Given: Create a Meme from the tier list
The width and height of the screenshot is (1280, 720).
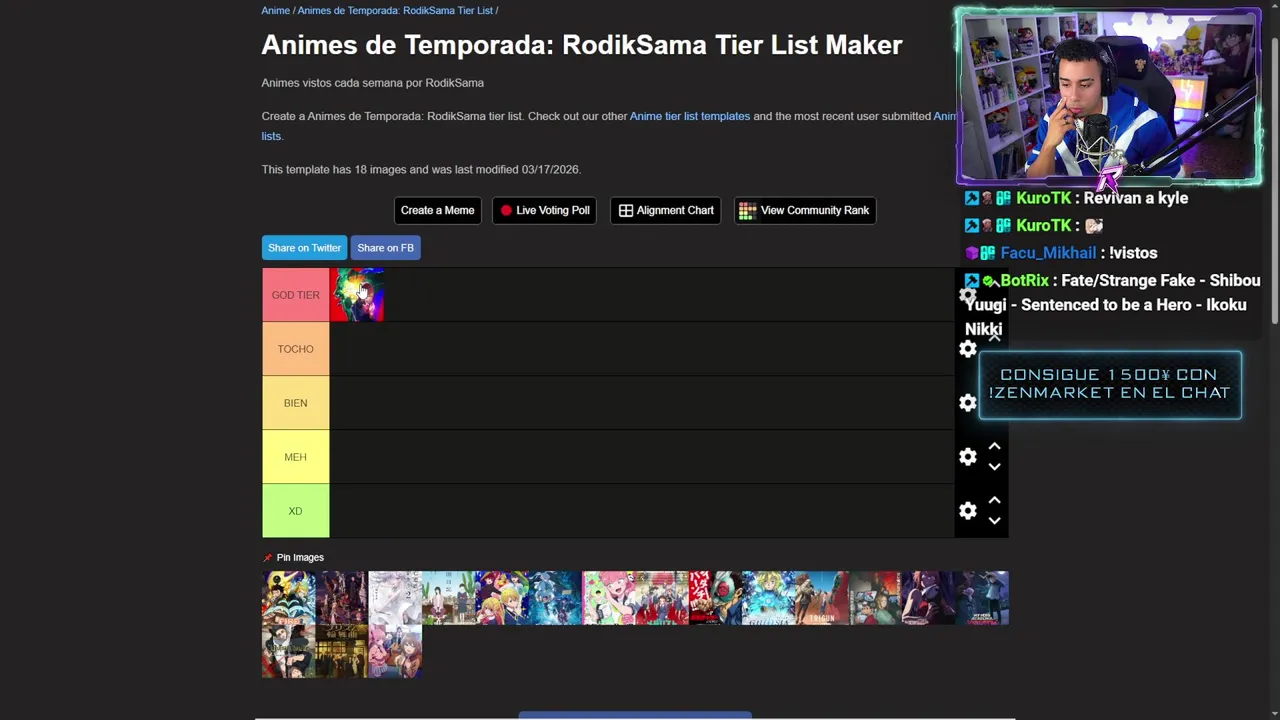Looking at the screenshot, I should point(437,210).
